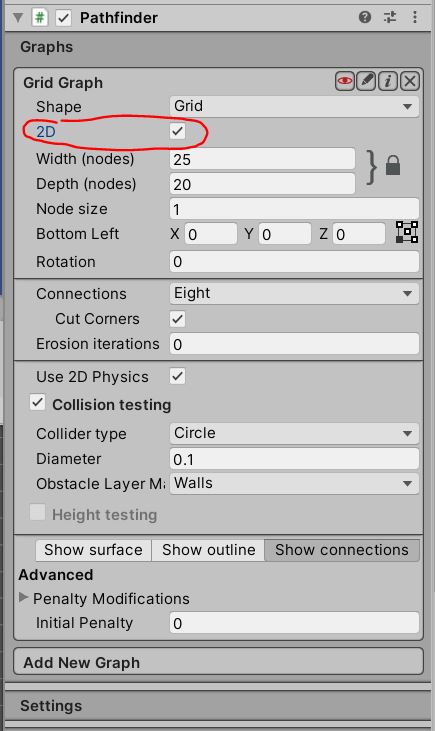The width and height of the screenshot is (435, 731).
Task: Click the Add New Graph button
Action: 218,662
